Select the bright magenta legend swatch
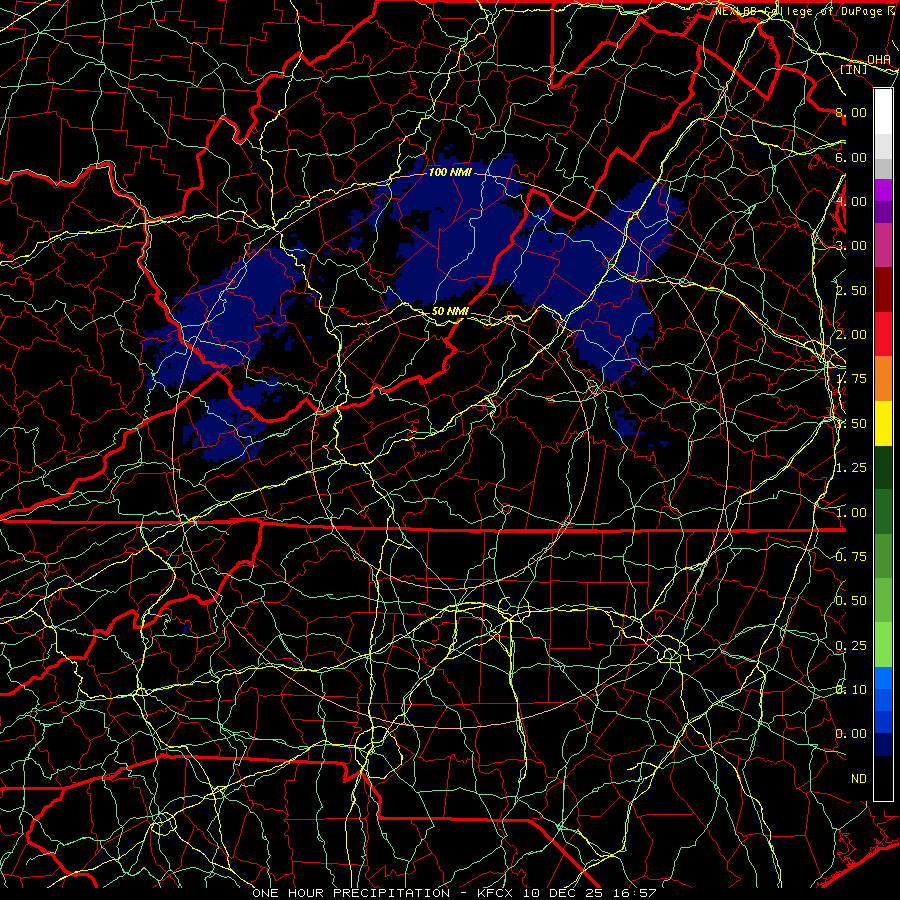The image size is (900, 900). tap(883, 190)
